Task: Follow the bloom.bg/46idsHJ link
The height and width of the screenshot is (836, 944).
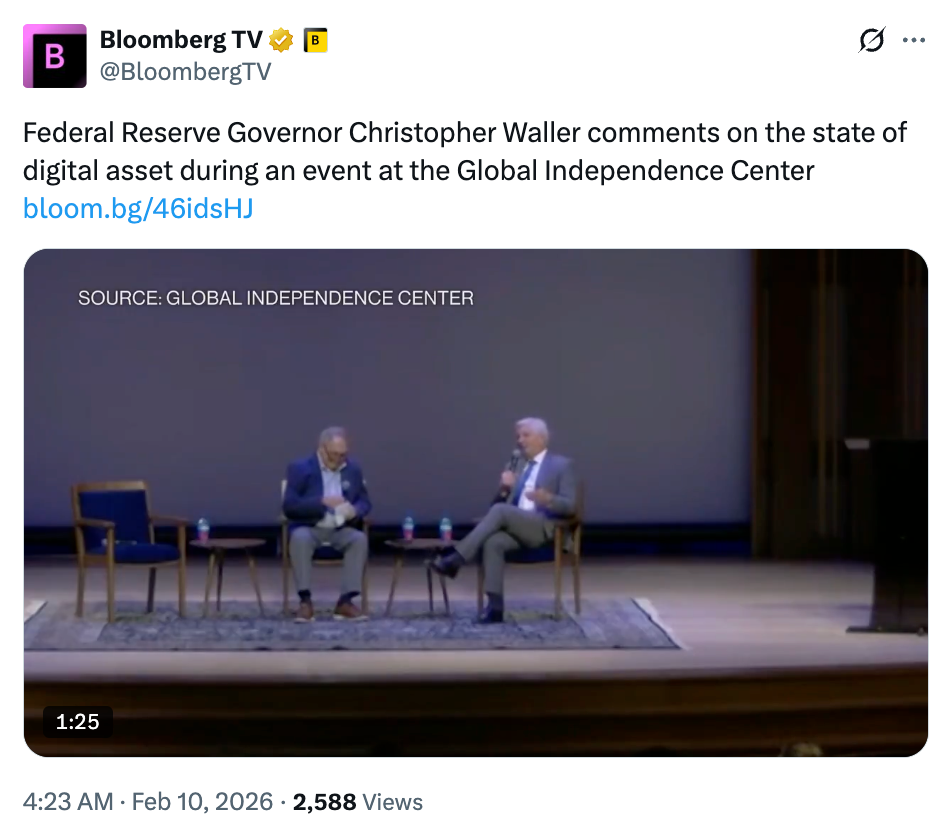Action: tap(138, 209)
